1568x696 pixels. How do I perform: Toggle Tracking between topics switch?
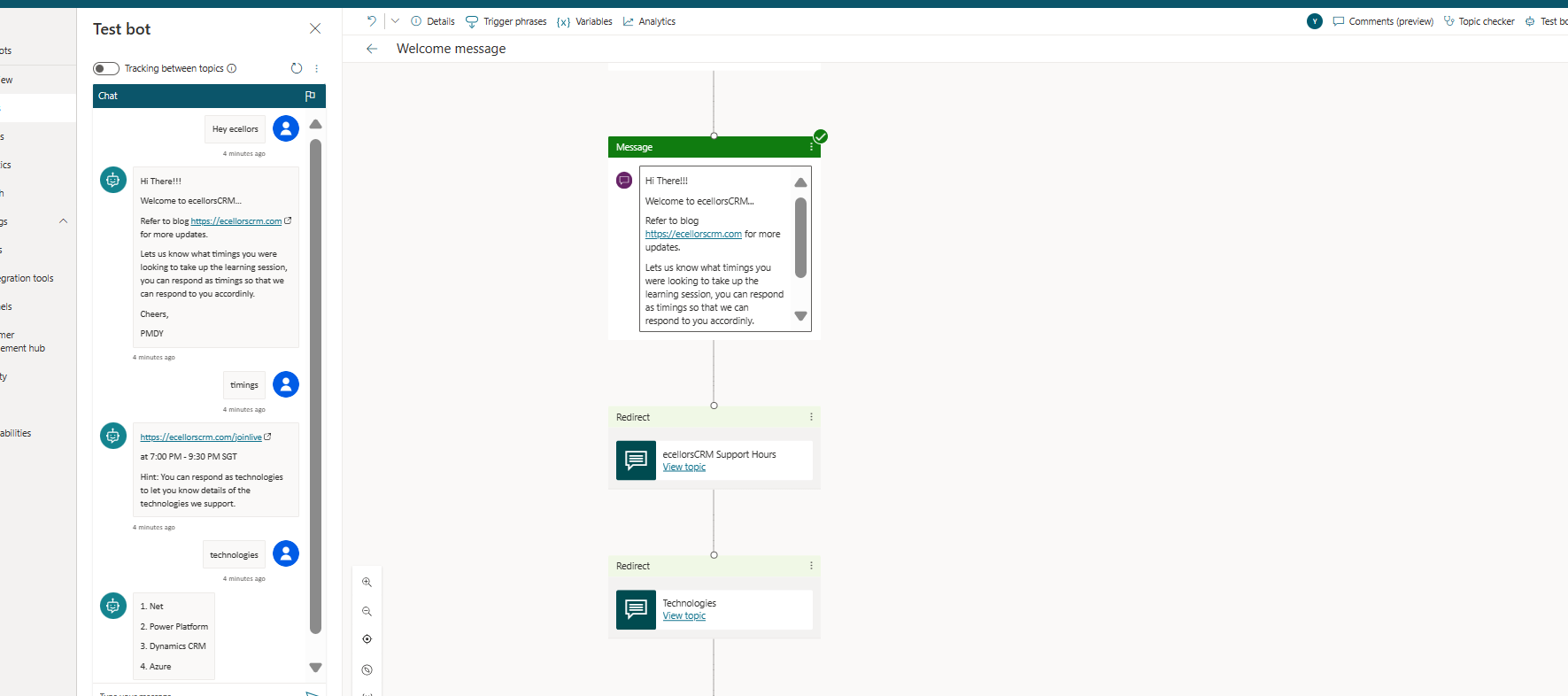[x=106, y=68]
